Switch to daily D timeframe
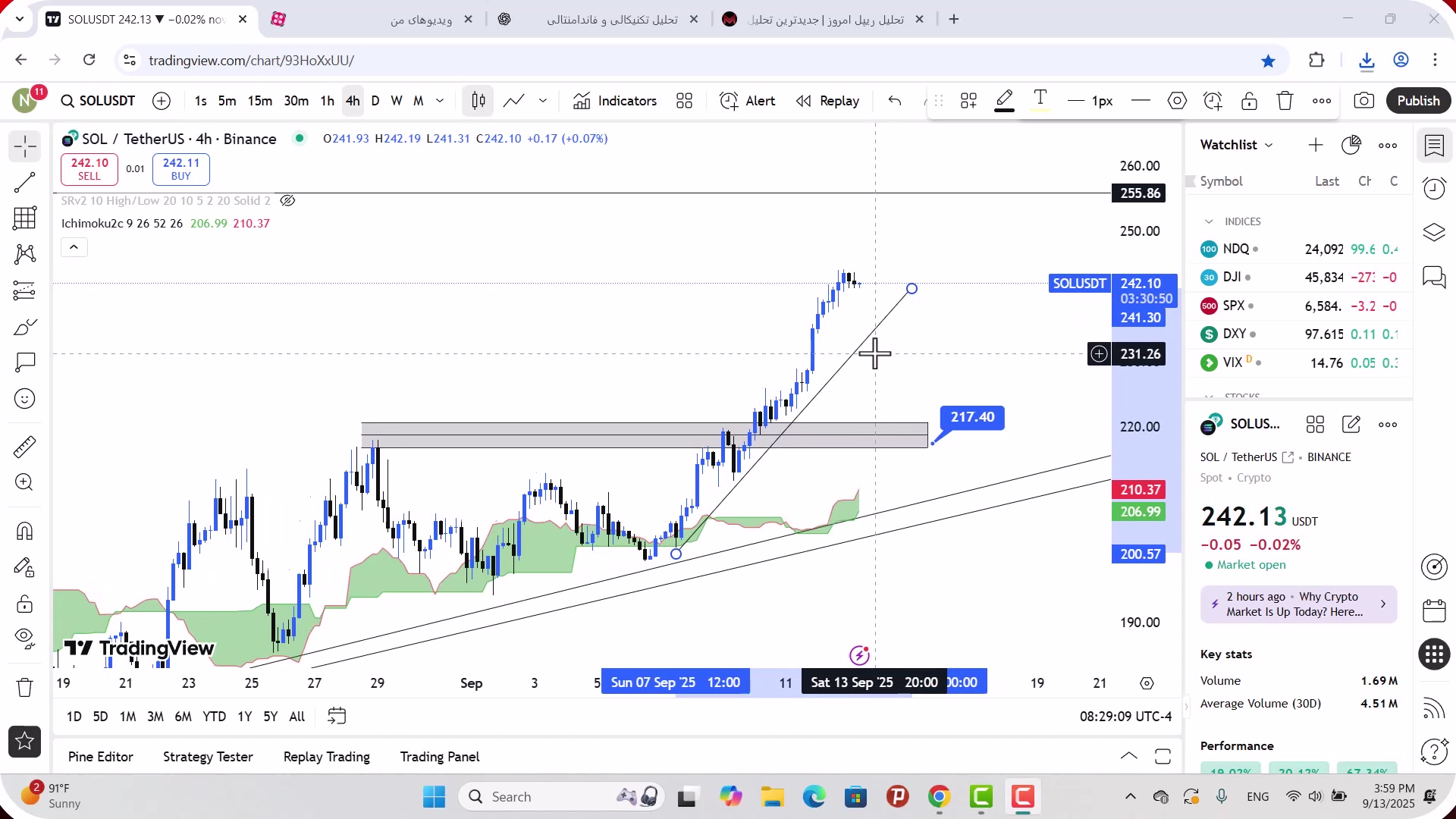The image size is (1456, 819). coord(375,101)
